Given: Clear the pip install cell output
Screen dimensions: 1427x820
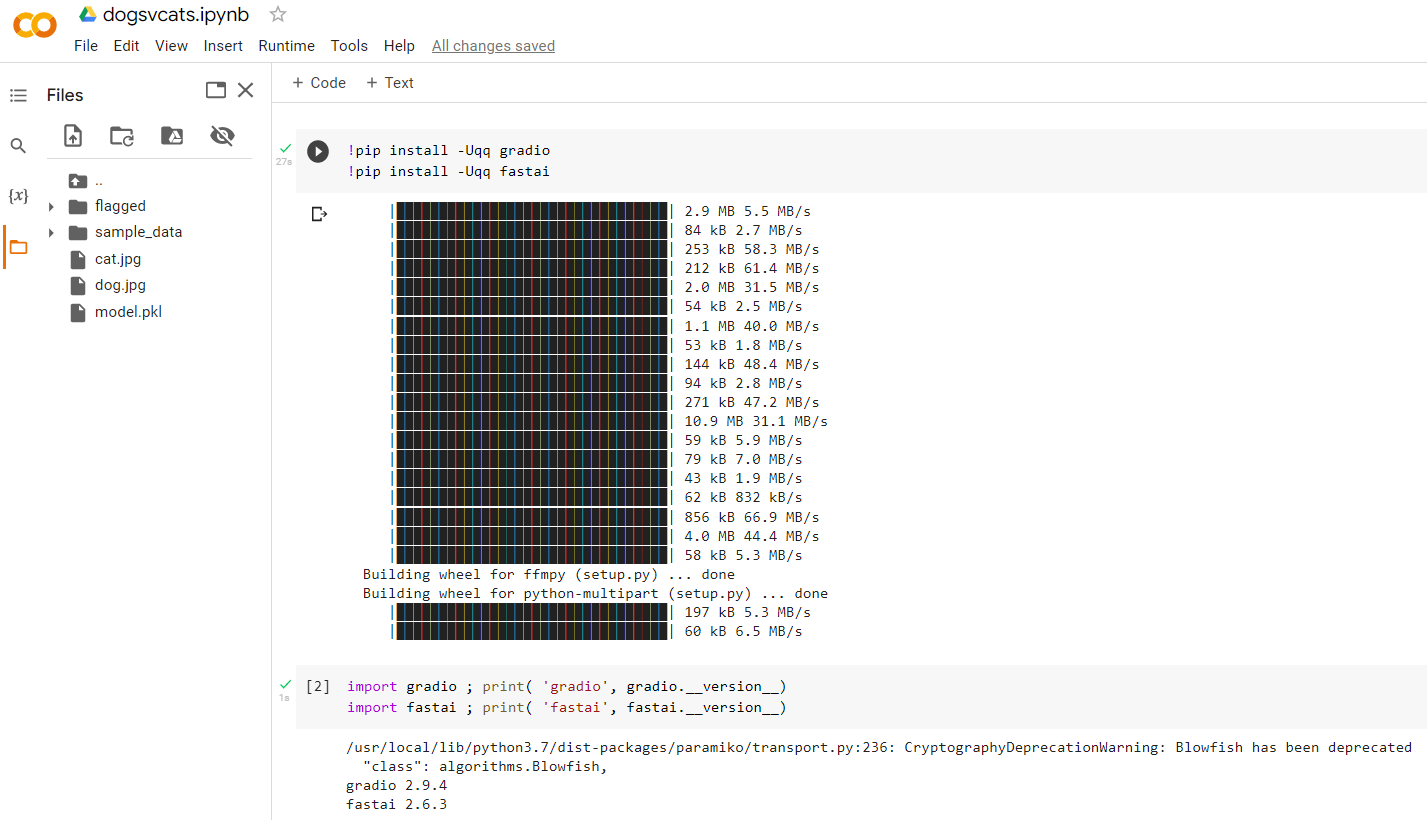Looking at the screenshot, I should tap(319, 214).
